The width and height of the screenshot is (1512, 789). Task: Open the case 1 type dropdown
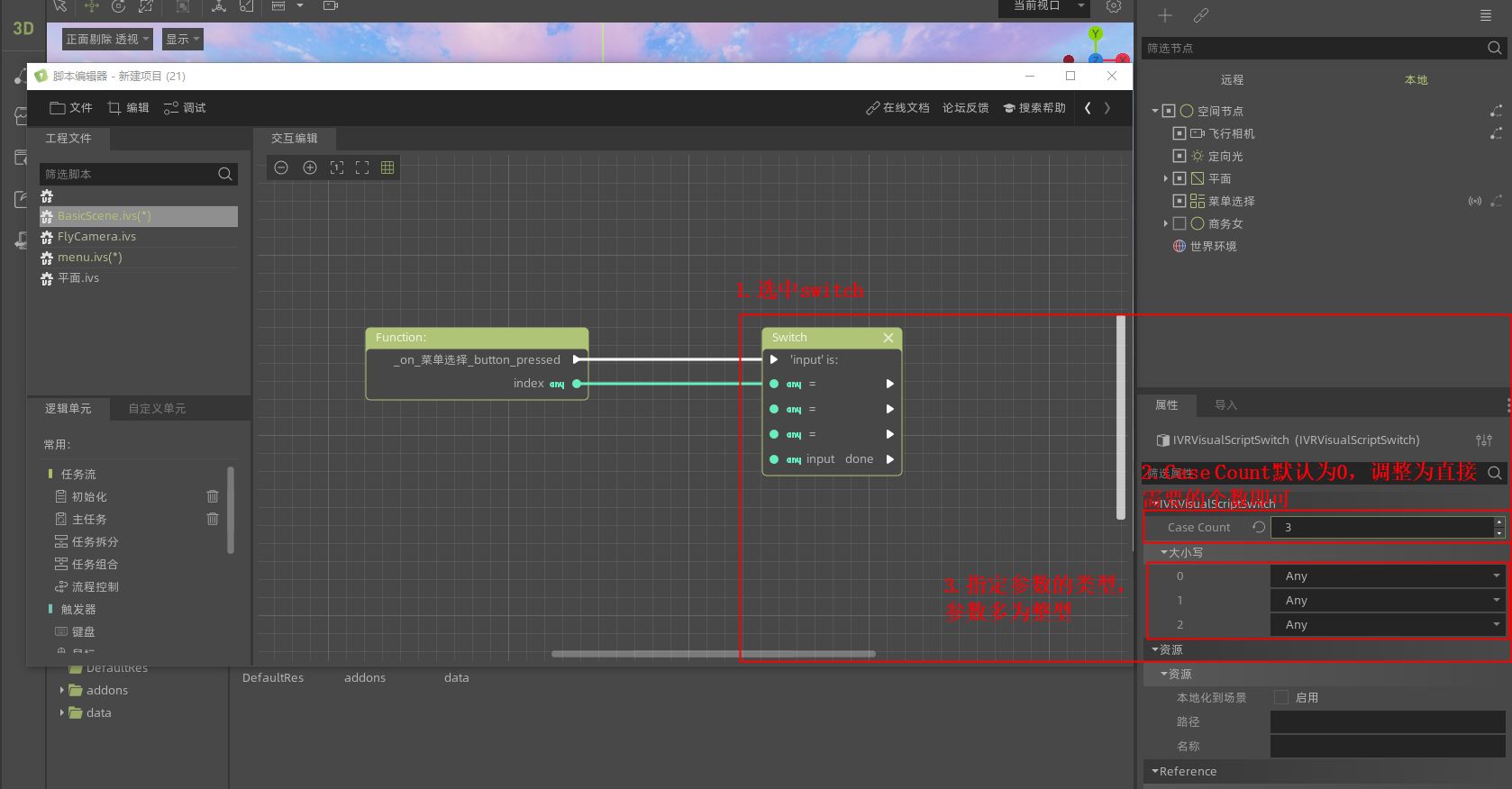point(1388,600)
